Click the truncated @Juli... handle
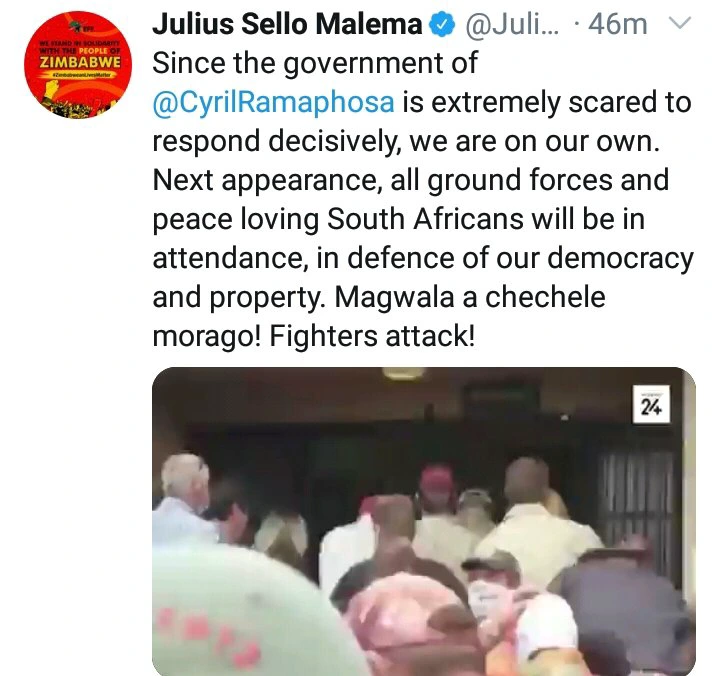 (512, 24)
